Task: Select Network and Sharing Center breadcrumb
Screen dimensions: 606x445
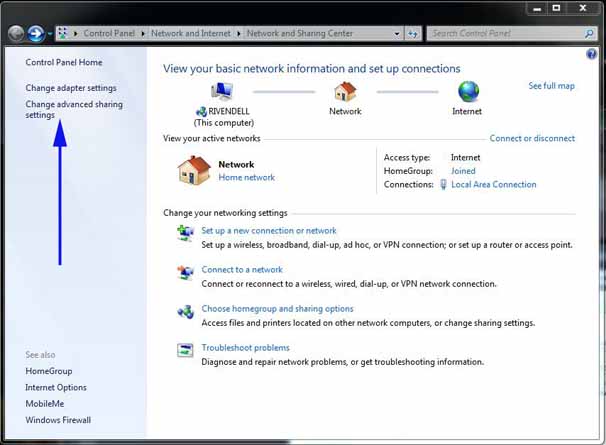Action: (x=300, y=34)
